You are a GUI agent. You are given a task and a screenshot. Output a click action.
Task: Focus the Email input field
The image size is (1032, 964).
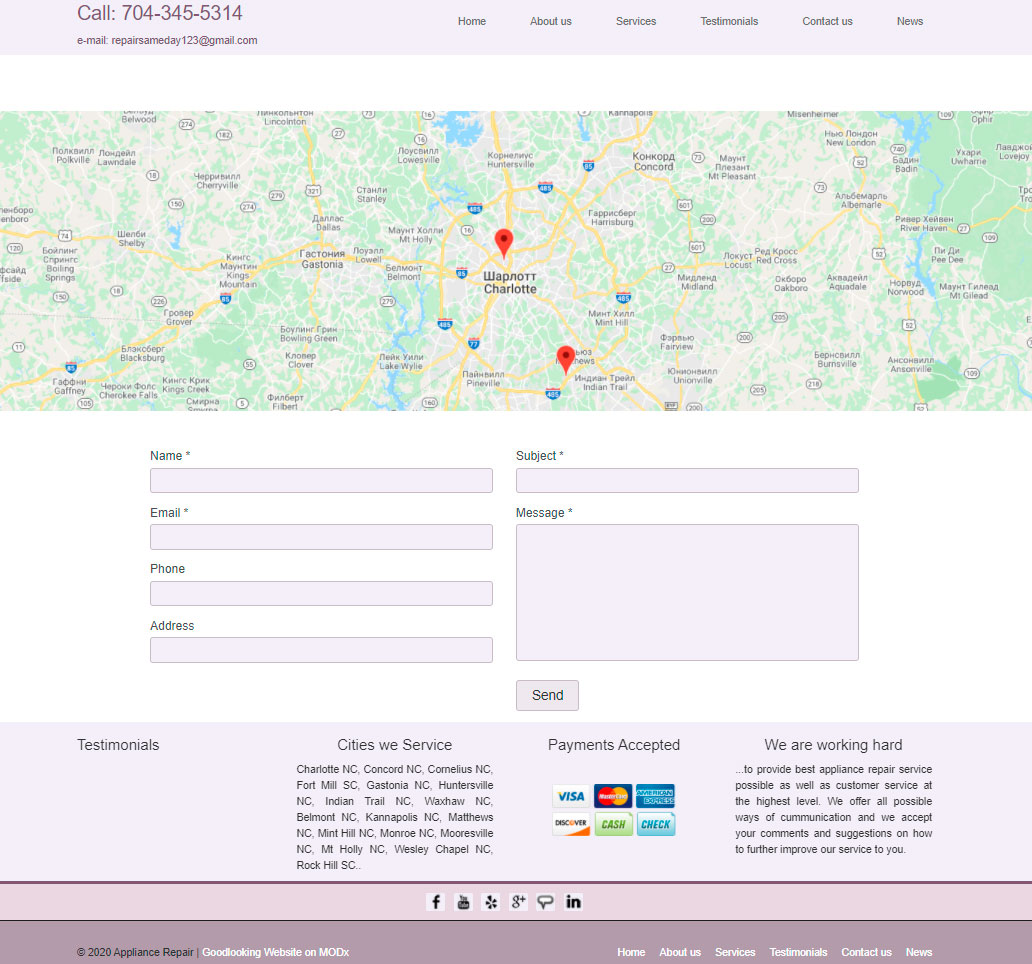click(321, 537)
